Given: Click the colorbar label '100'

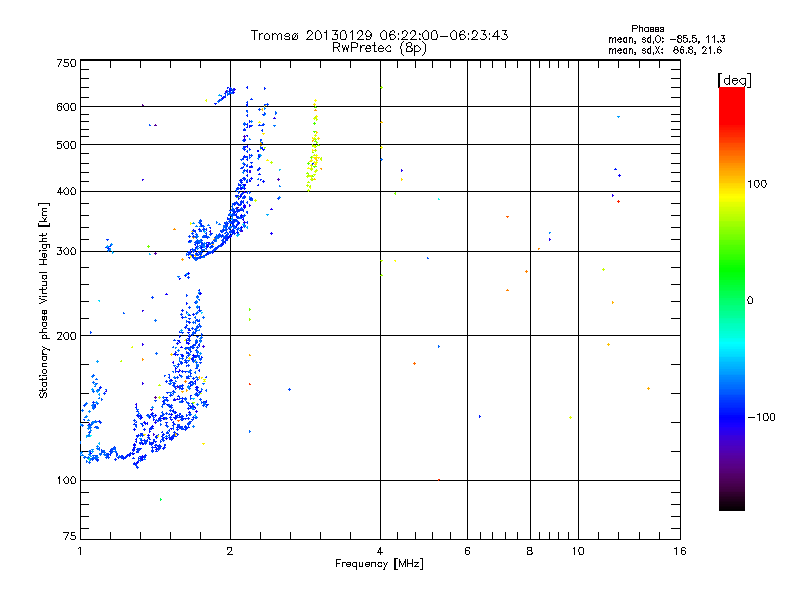Looking at the screenshot, I should 757,184.
